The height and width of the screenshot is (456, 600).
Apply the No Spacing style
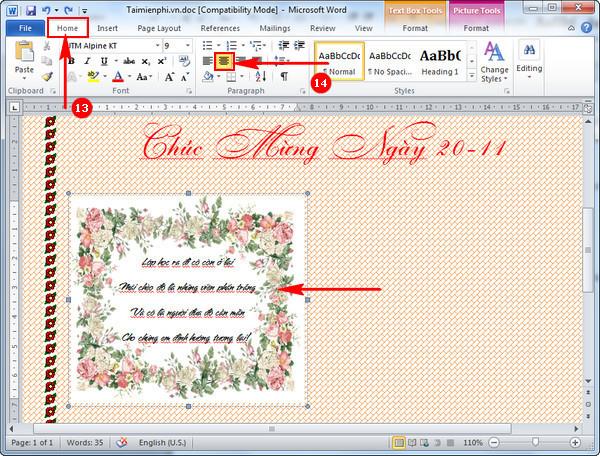pyautogui.click(x=390, y=61)
